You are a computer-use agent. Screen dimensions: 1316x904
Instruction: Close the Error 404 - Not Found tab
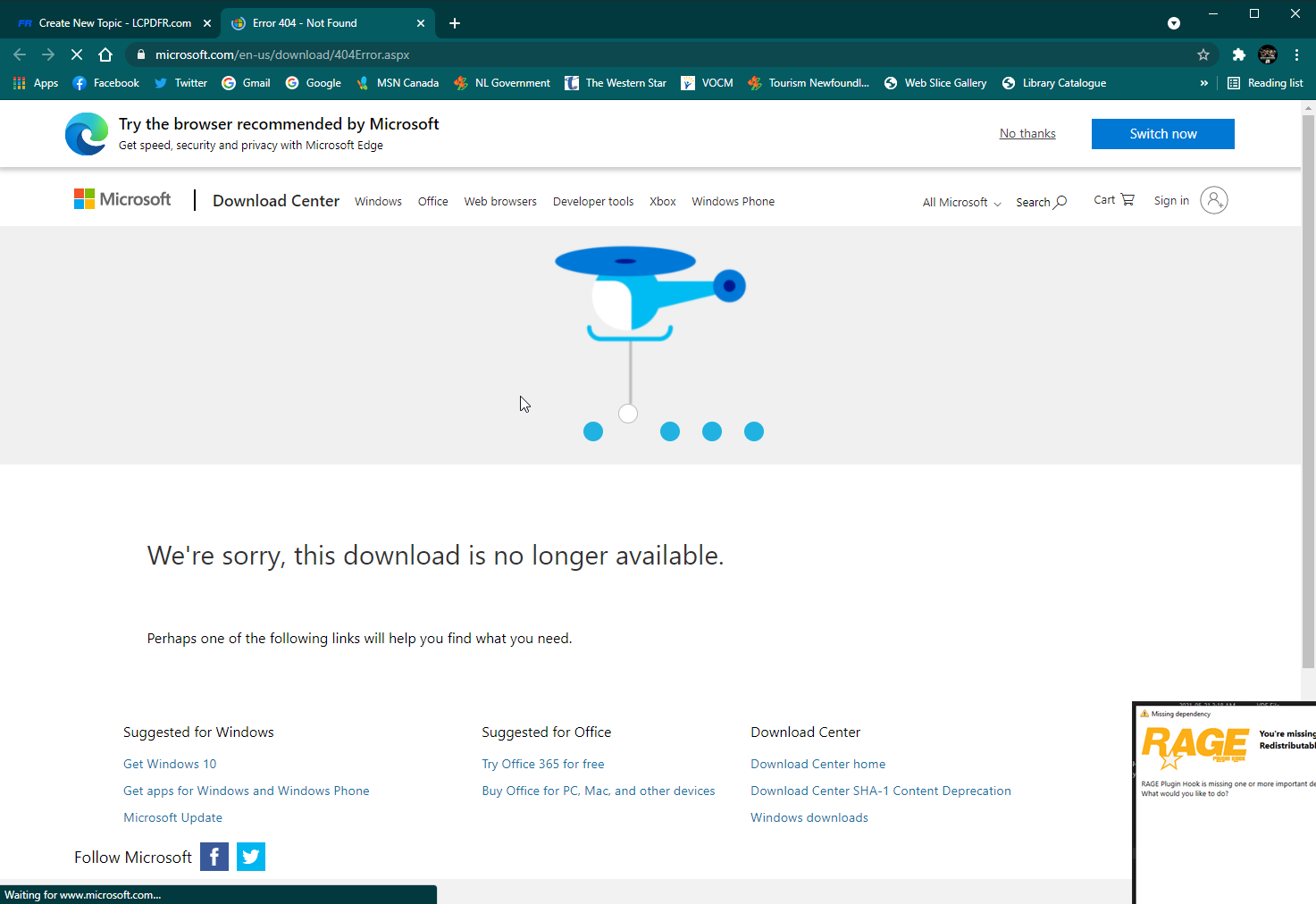(x=421, y=23)
